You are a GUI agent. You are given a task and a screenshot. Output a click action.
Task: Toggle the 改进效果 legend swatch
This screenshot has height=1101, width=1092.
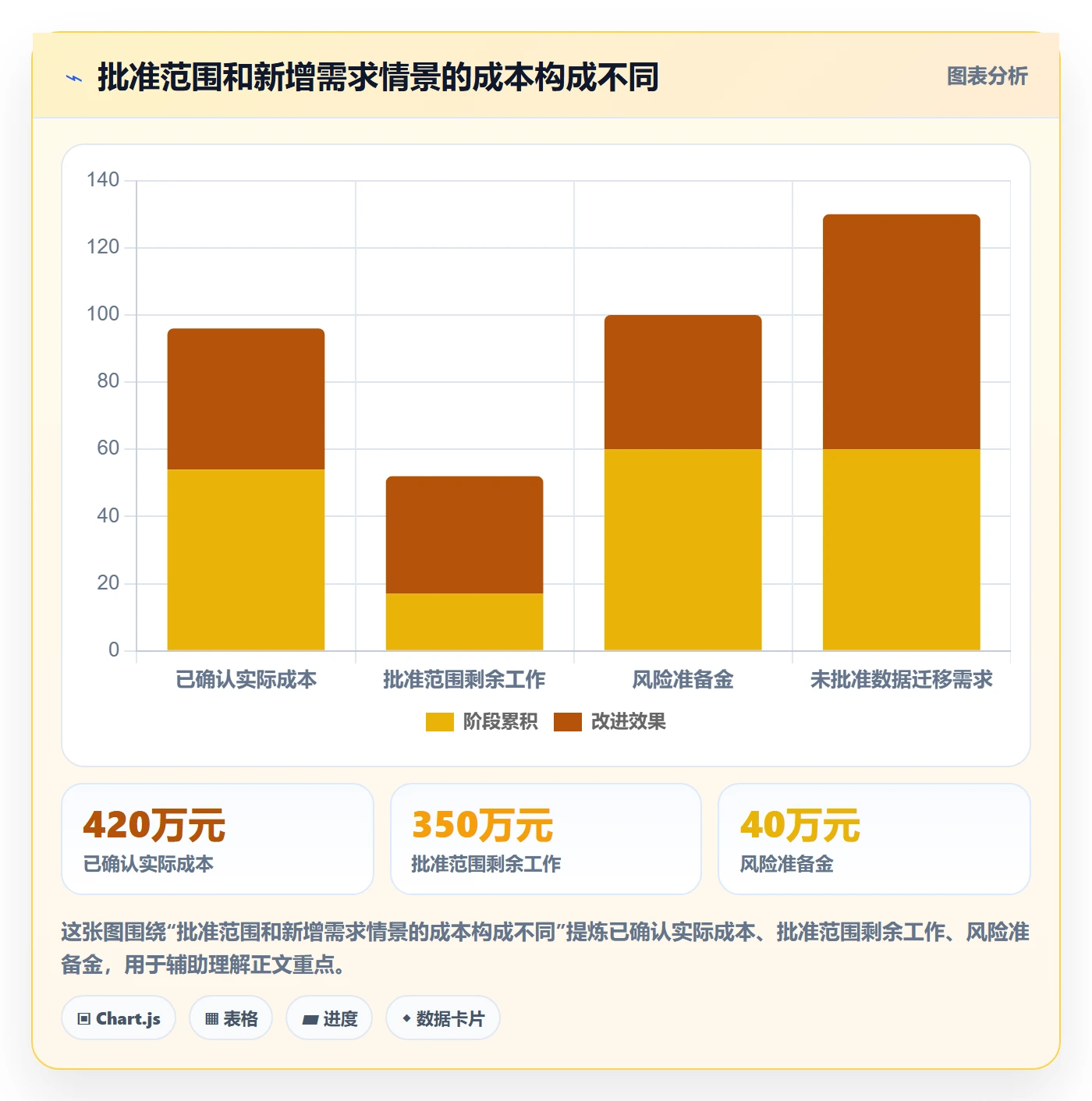tap(567, 722)
